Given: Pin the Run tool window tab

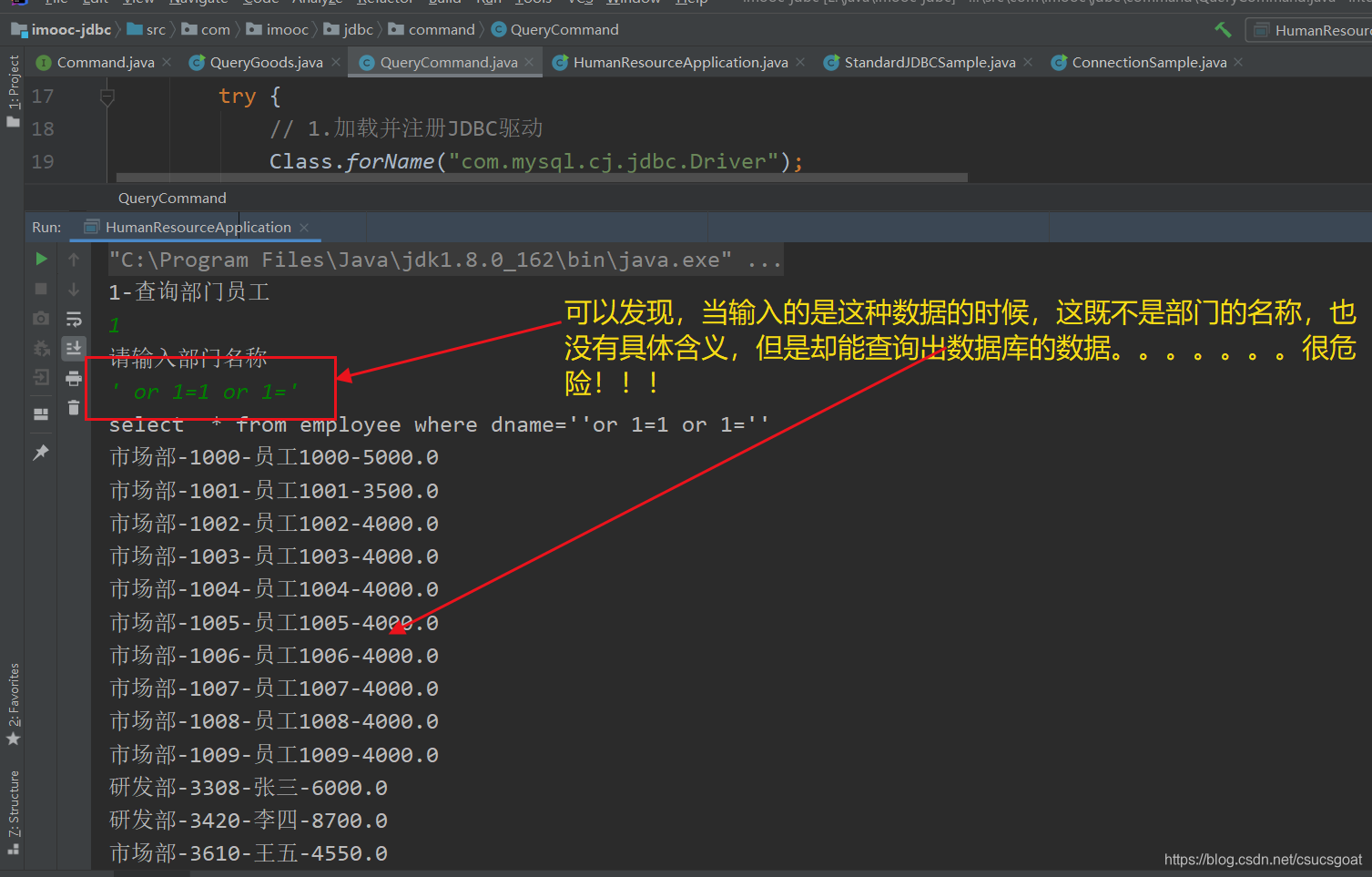Looking at the screenshot, I should [x=40, y=452].
